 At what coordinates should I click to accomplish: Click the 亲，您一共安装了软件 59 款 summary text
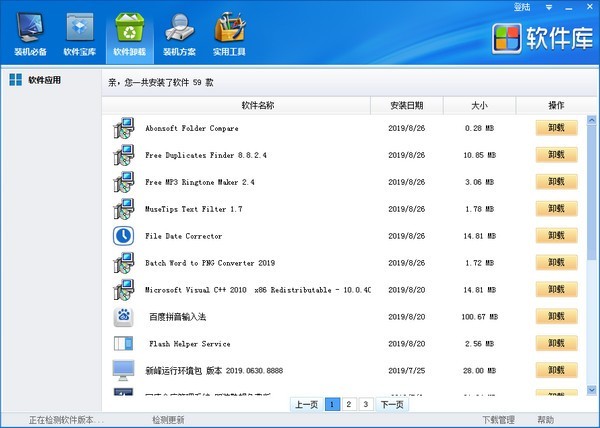(161, 82)
